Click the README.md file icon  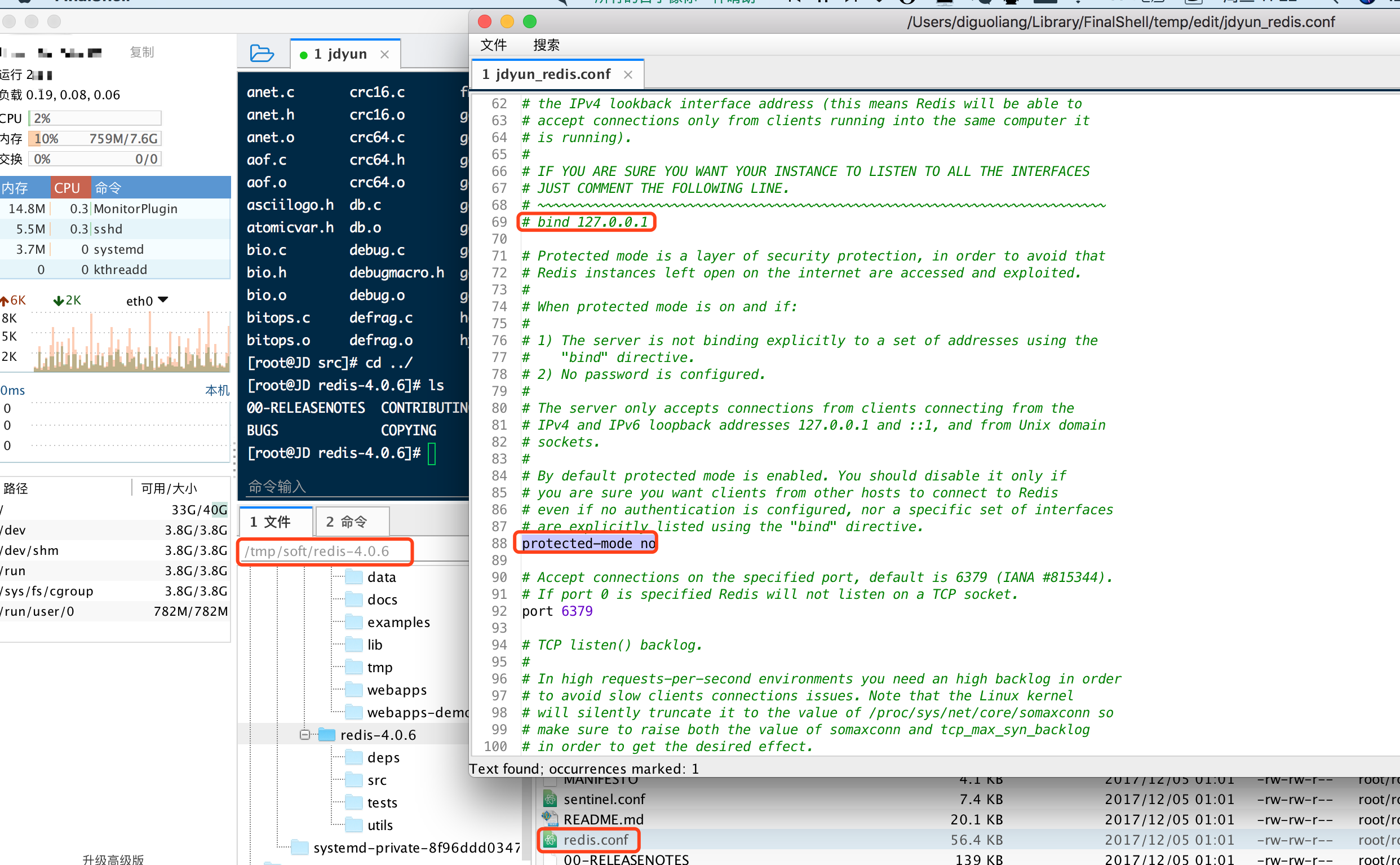550,819
